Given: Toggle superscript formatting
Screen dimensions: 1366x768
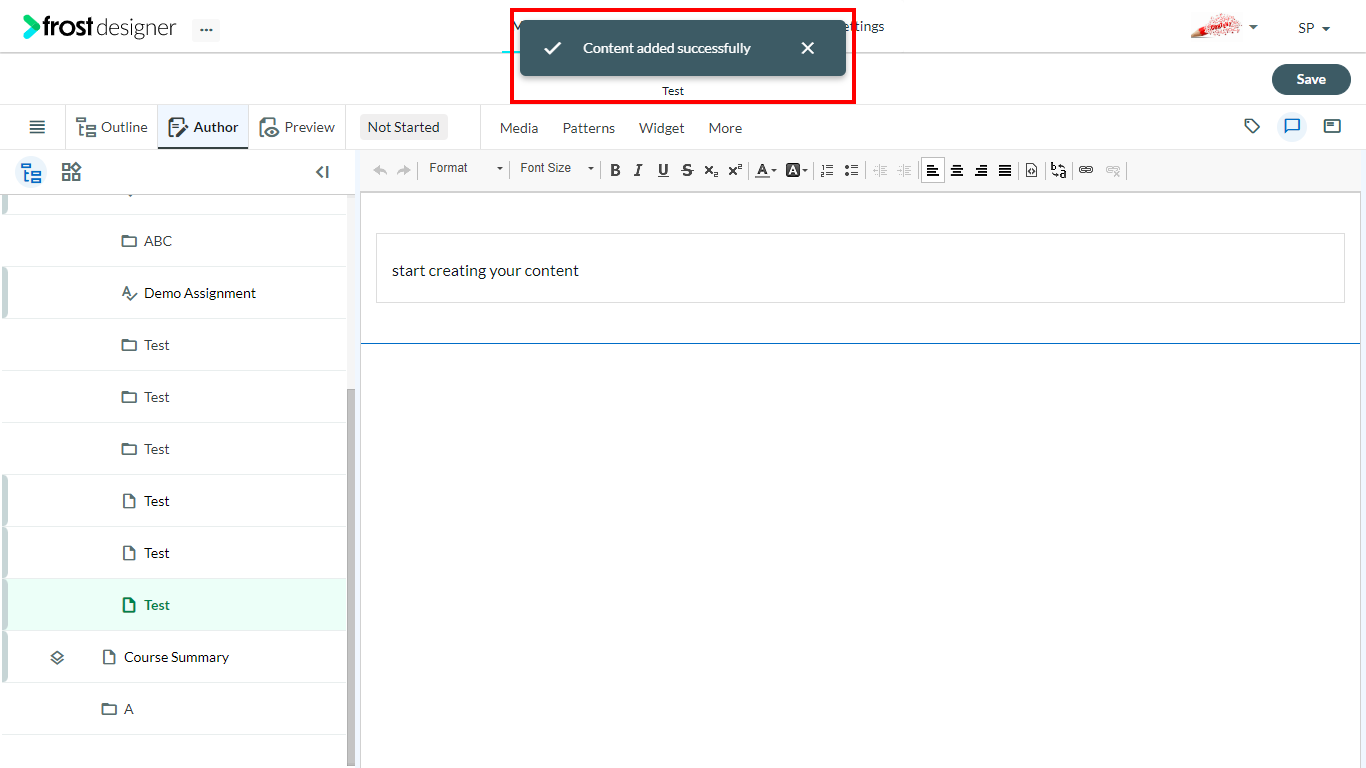Looking at the screenshot, I should click(x=735, y=170).
